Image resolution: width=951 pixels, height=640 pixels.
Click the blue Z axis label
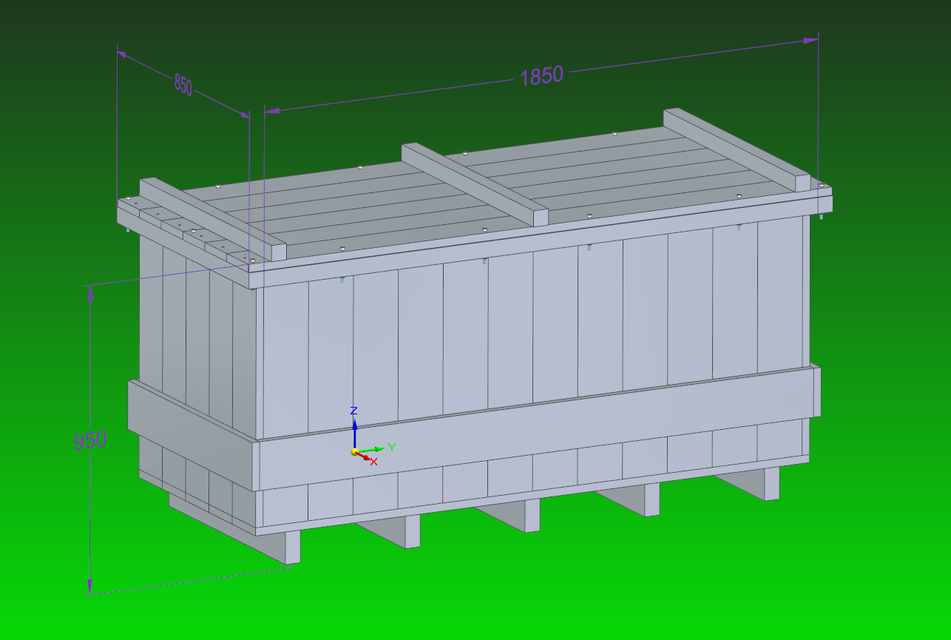tap(354, 411)
